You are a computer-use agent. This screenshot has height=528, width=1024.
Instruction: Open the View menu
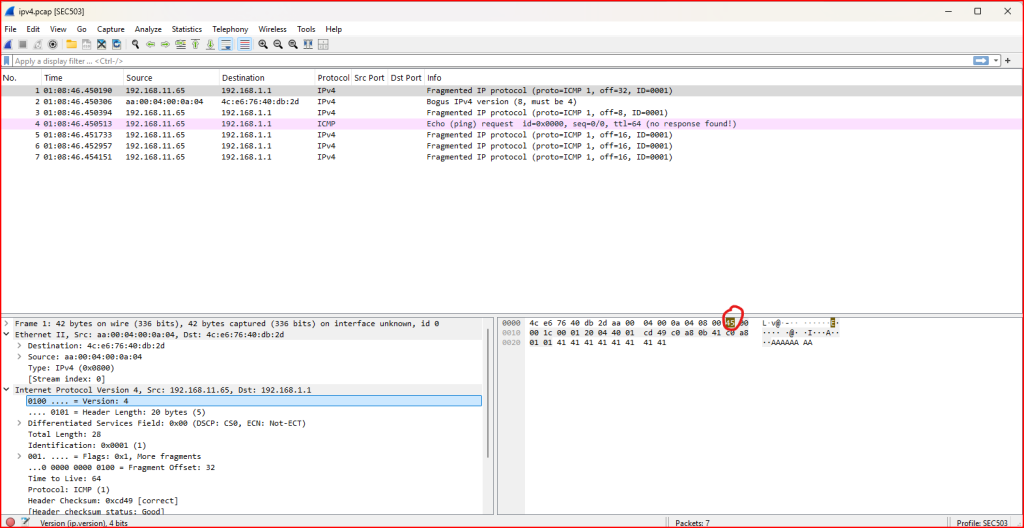[58, 29]
